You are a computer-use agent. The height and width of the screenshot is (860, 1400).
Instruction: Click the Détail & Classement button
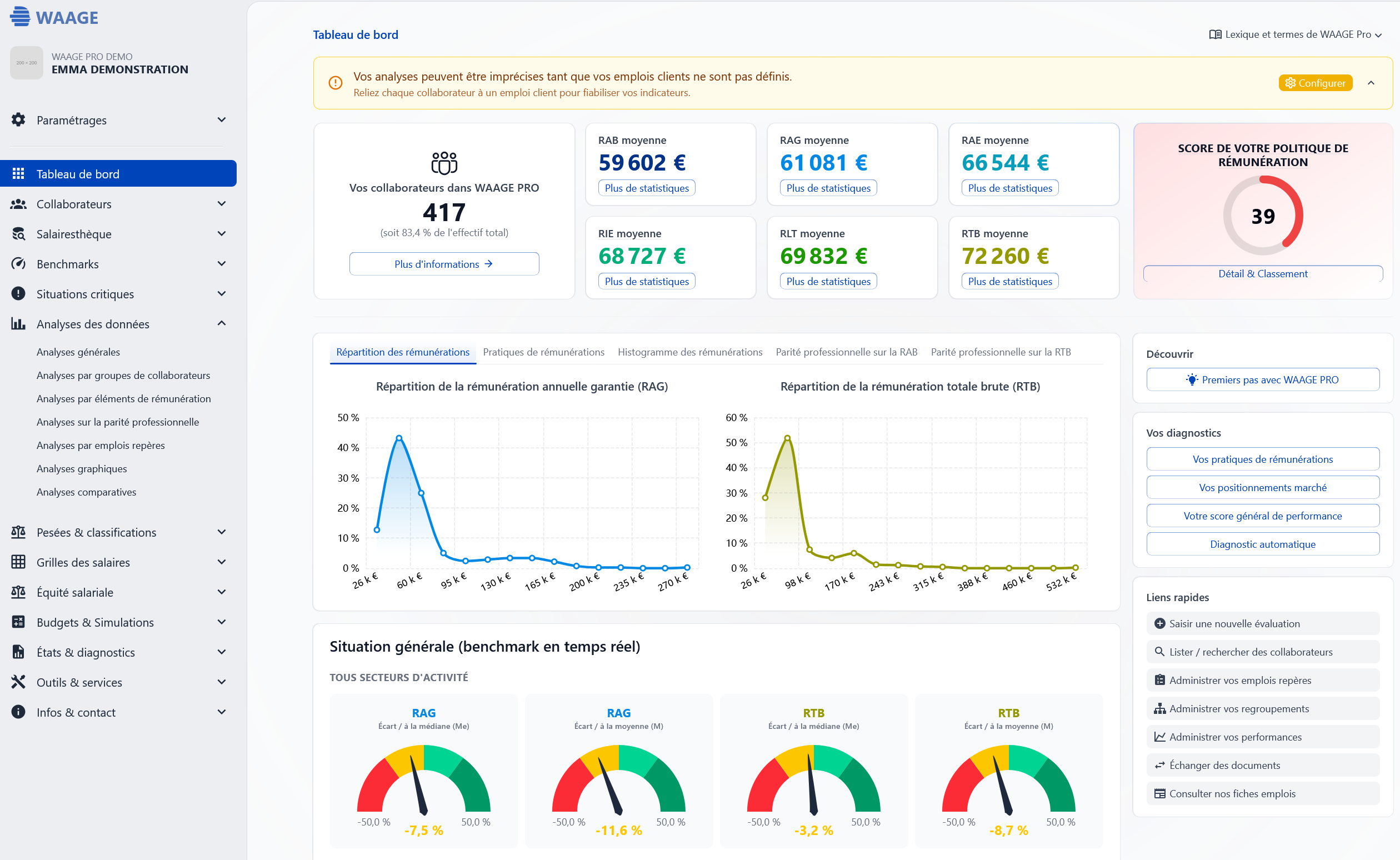[x=1263, y=273]
